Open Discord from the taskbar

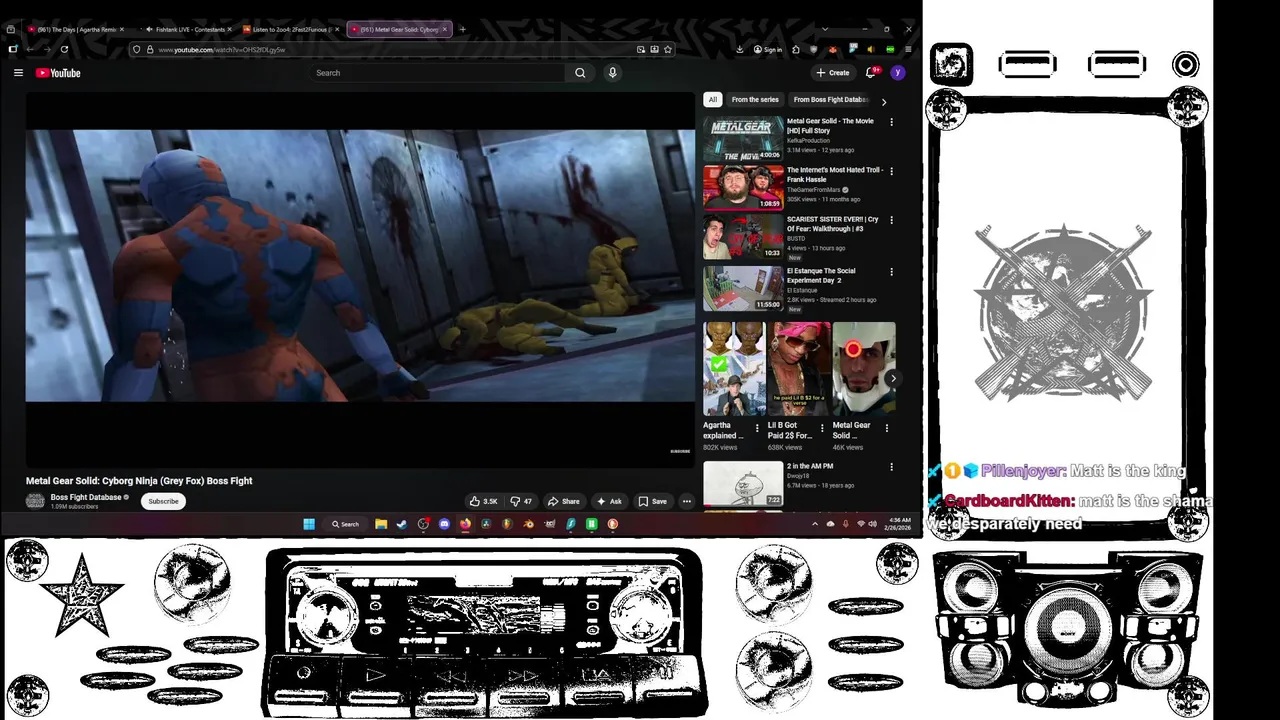click(444, 524)
